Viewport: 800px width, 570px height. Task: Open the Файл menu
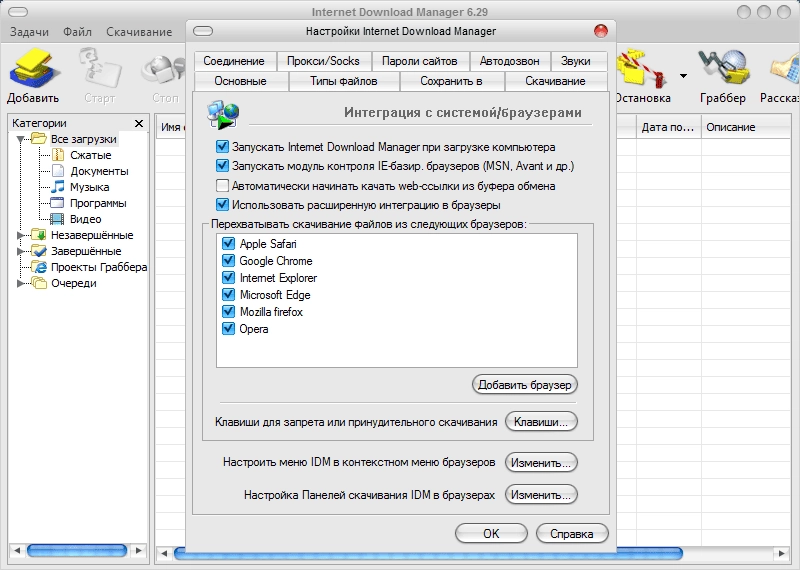click(x=78, y=32)
